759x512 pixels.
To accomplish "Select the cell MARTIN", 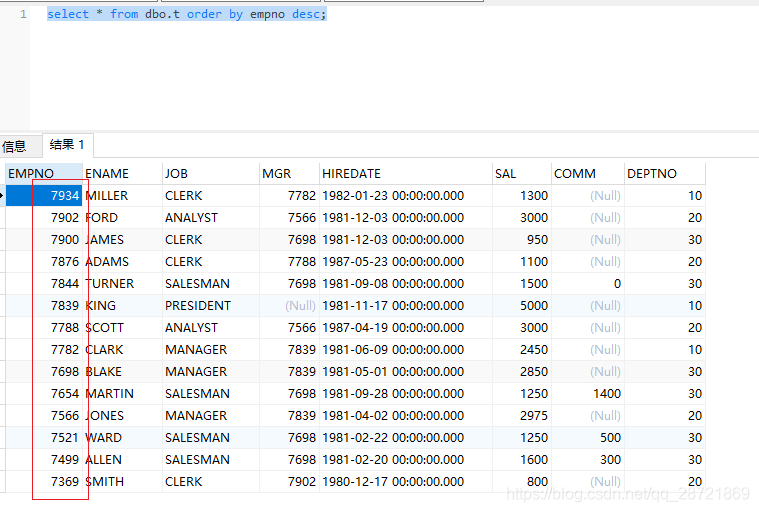I will tap(122, 394).
